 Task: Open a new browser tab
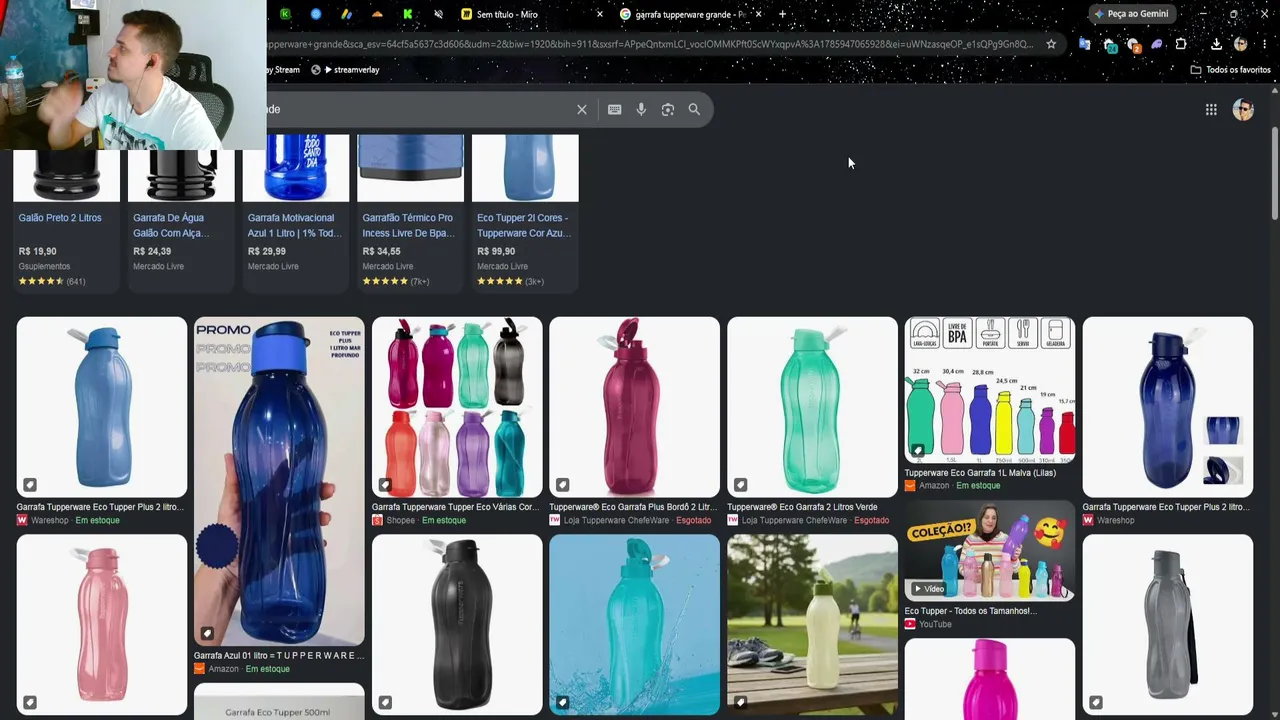click(x=782, y=14)
